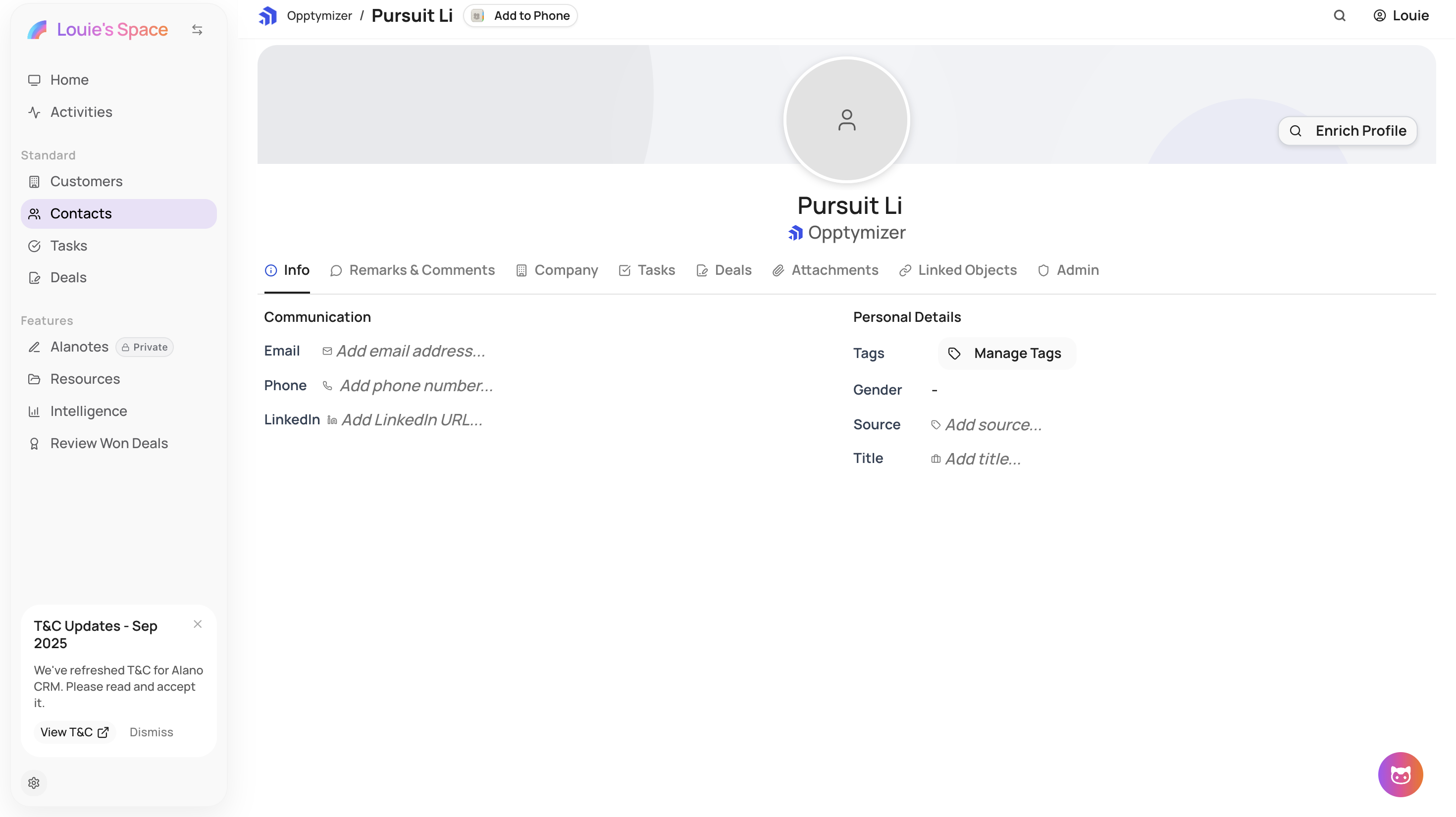Open Review Won Deals
This screenshot has width=1456, height=817.
click(x=119, y=443)
